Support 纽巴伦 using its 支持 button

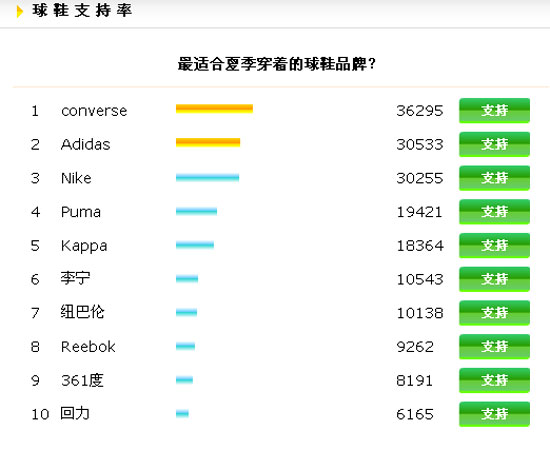tap(494, 313)
